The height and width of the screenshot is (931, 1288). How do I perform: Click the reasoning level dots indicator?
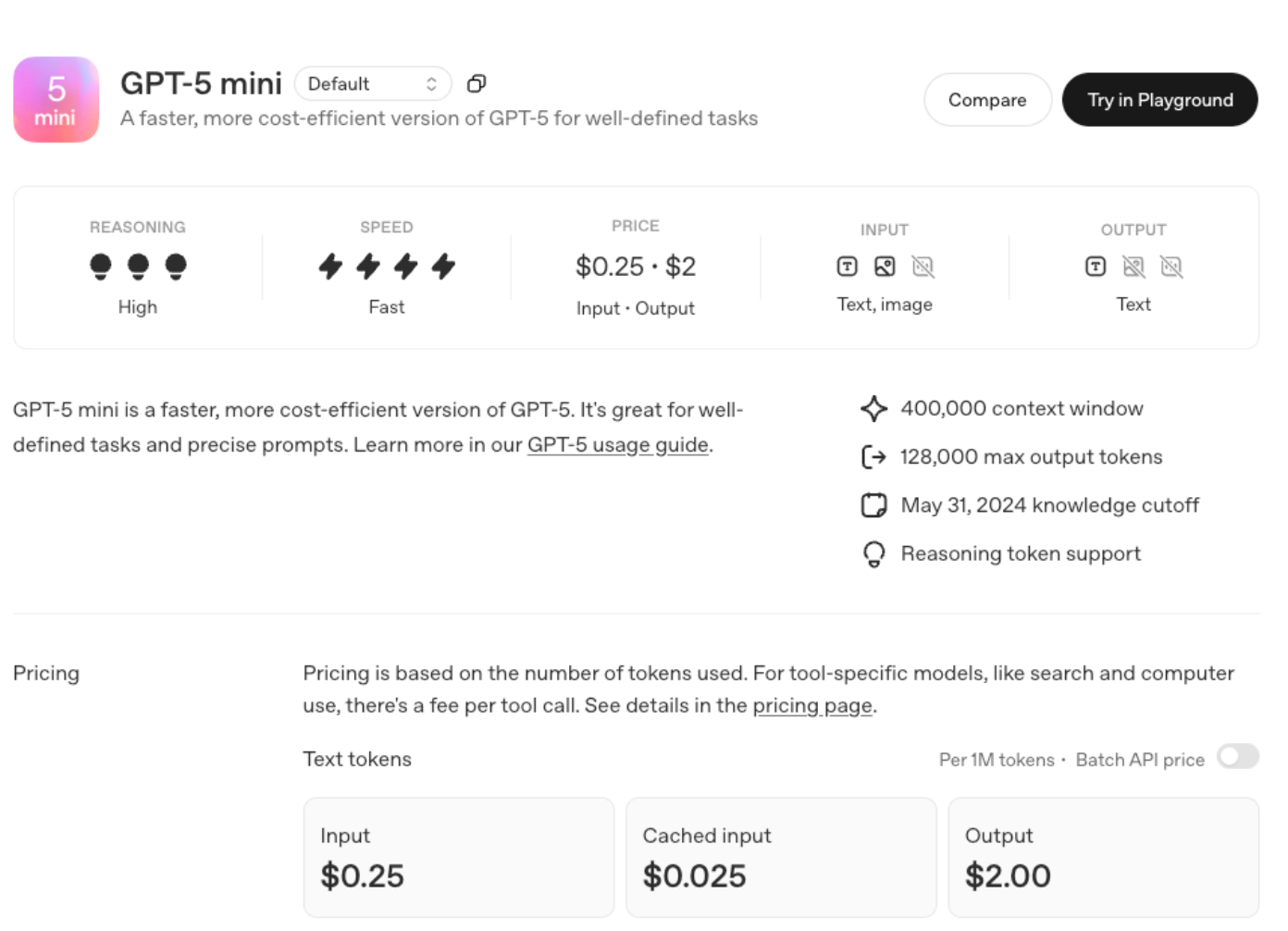(138, 267)
